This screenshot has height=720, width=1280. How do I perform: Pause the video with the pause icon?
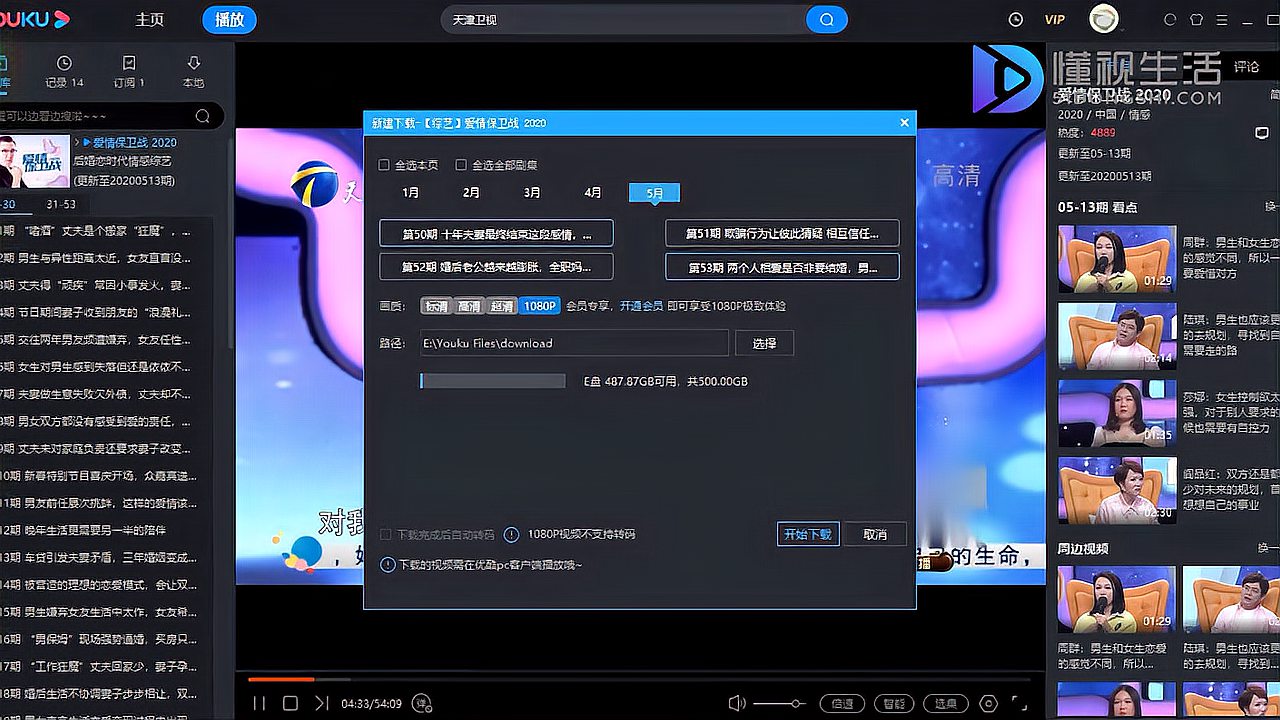pyautogui.click(x=259, y=703)
